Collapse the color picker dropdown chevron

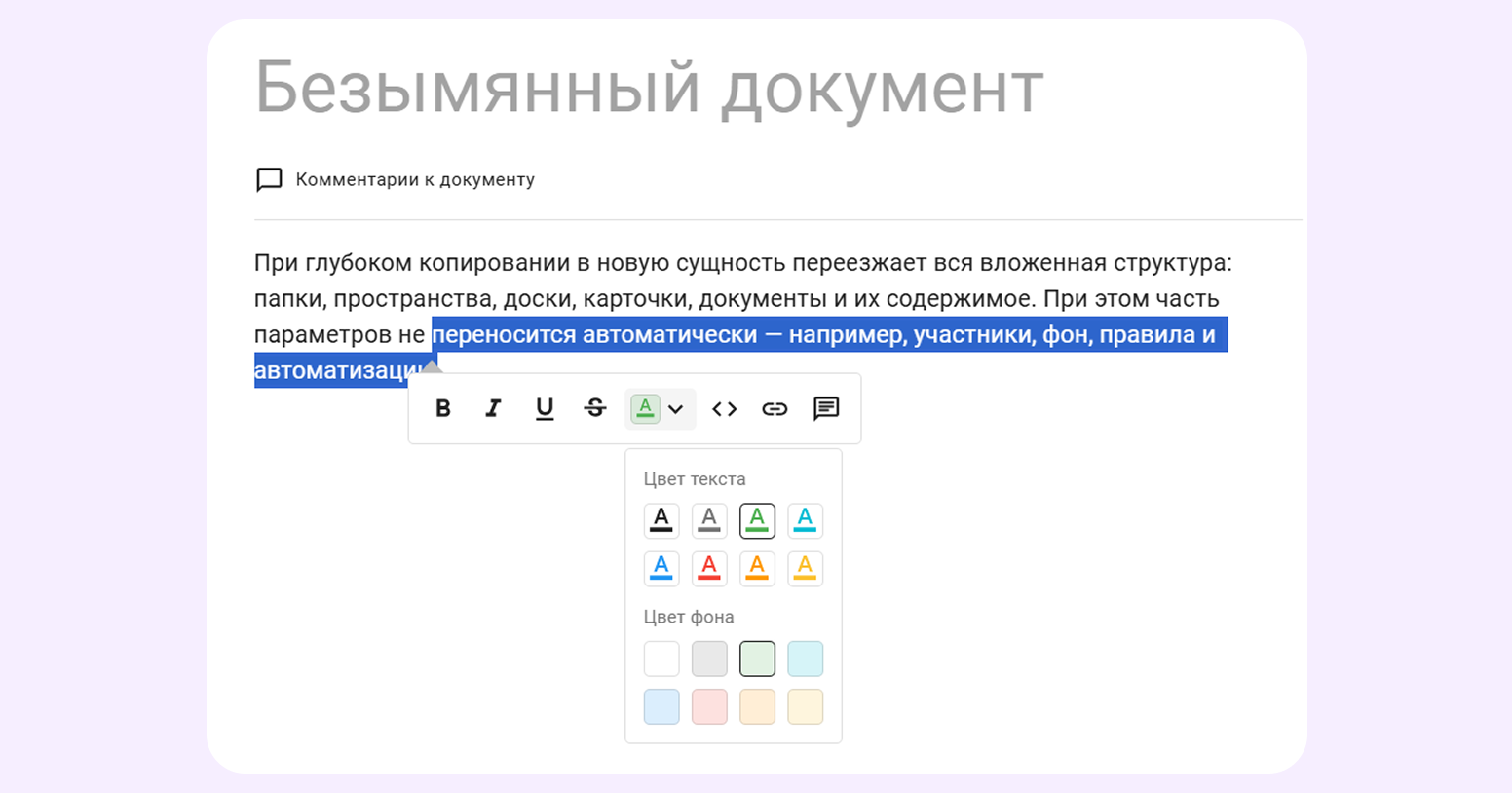tap(676, 409)
